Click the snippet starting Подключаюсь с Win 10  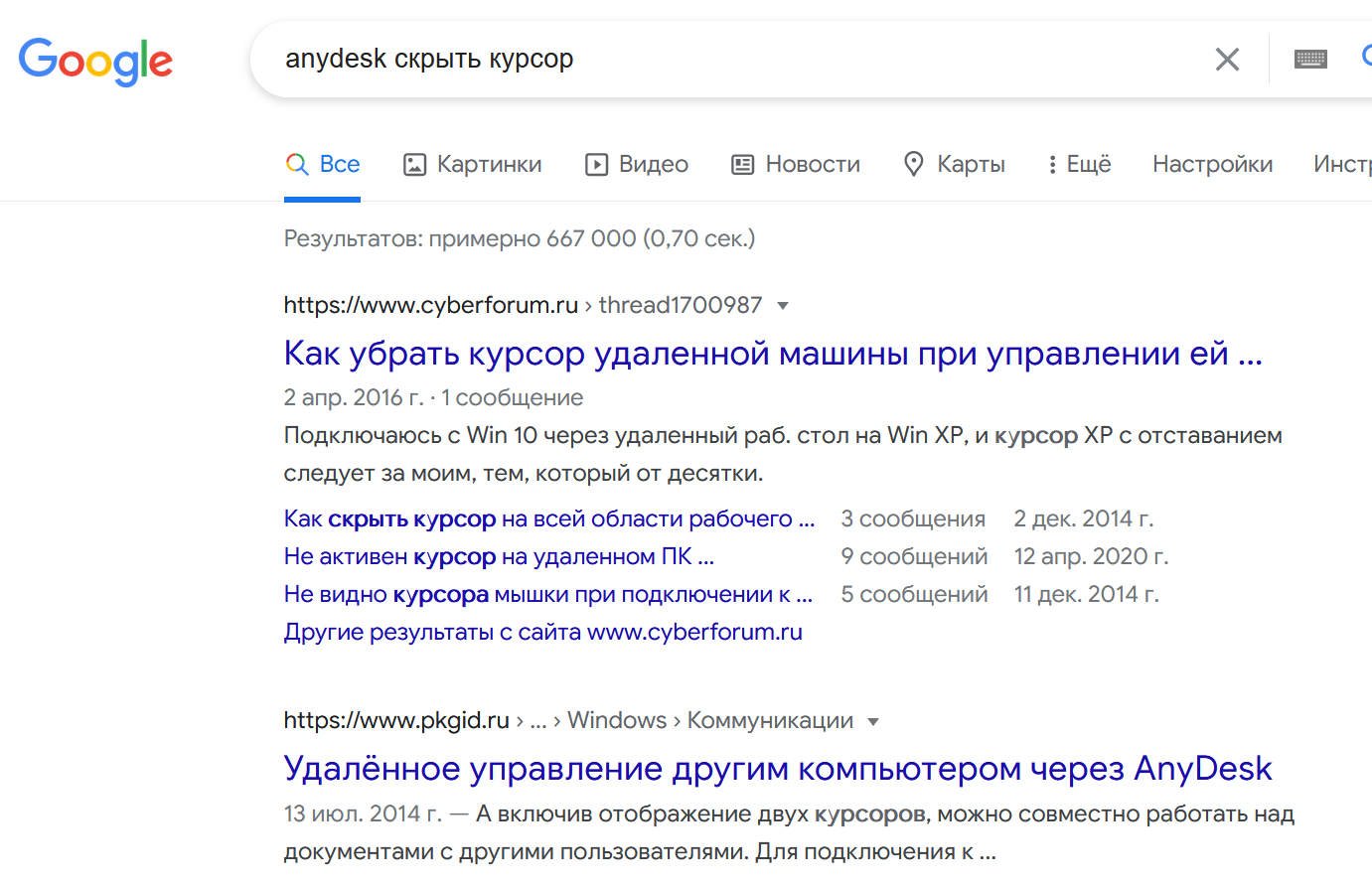(783, 454)
